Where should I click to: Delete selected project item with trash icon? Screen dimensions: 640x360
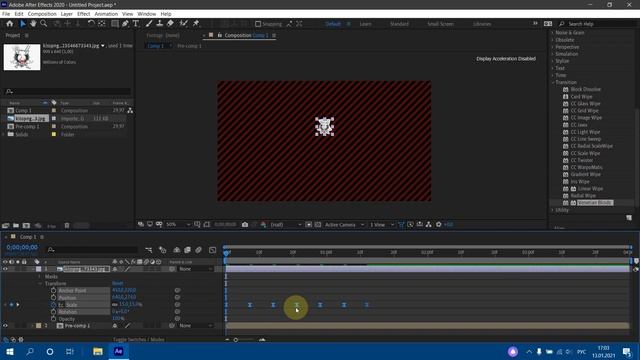67,225
